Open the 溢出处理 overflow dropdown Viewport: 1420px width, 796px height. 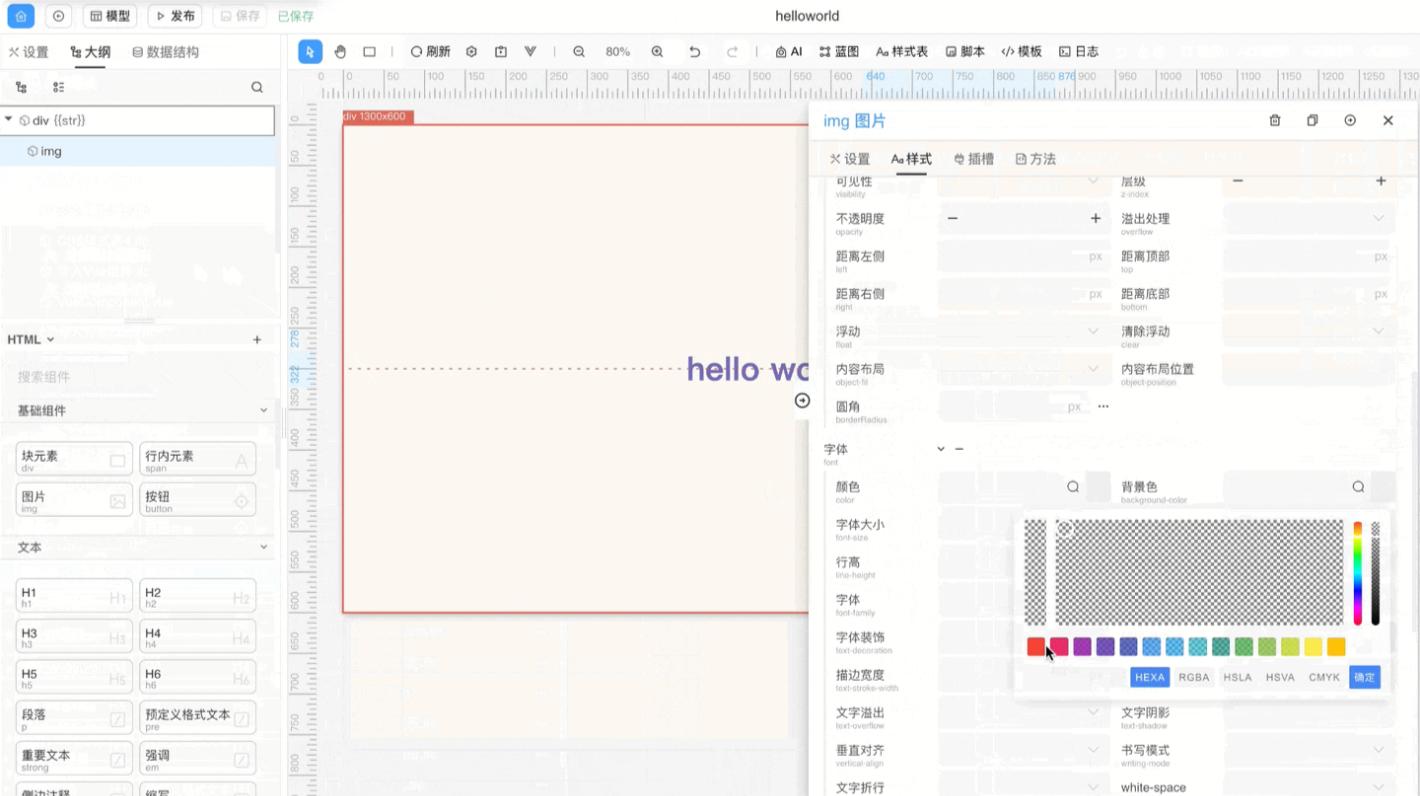(x=1309, y=218)
